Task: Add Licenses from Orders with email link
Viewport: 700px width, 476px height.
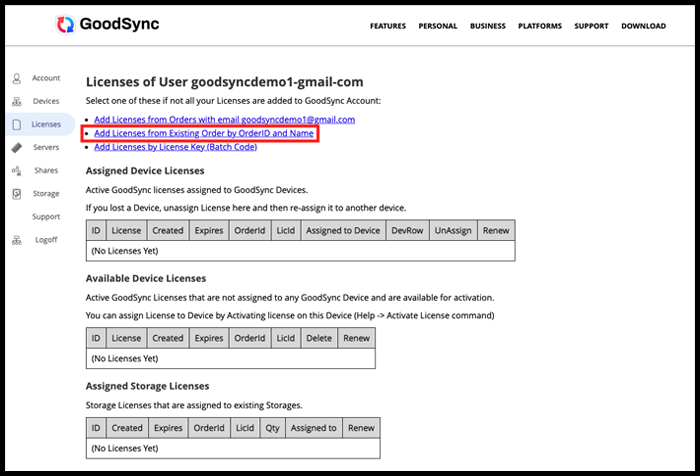Action: (224, 120)
